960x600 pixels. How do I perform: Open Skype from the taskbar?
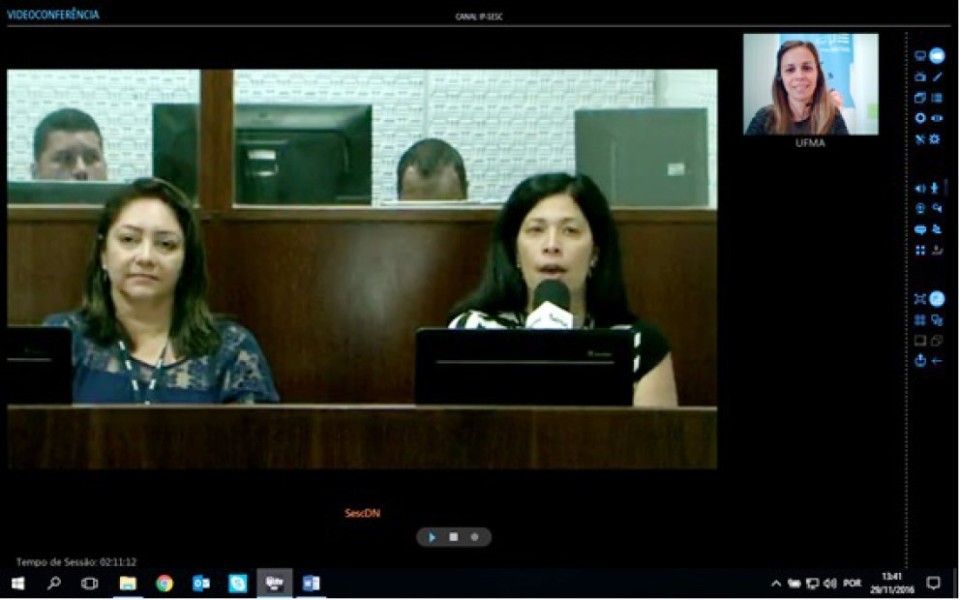pos(238,583)
